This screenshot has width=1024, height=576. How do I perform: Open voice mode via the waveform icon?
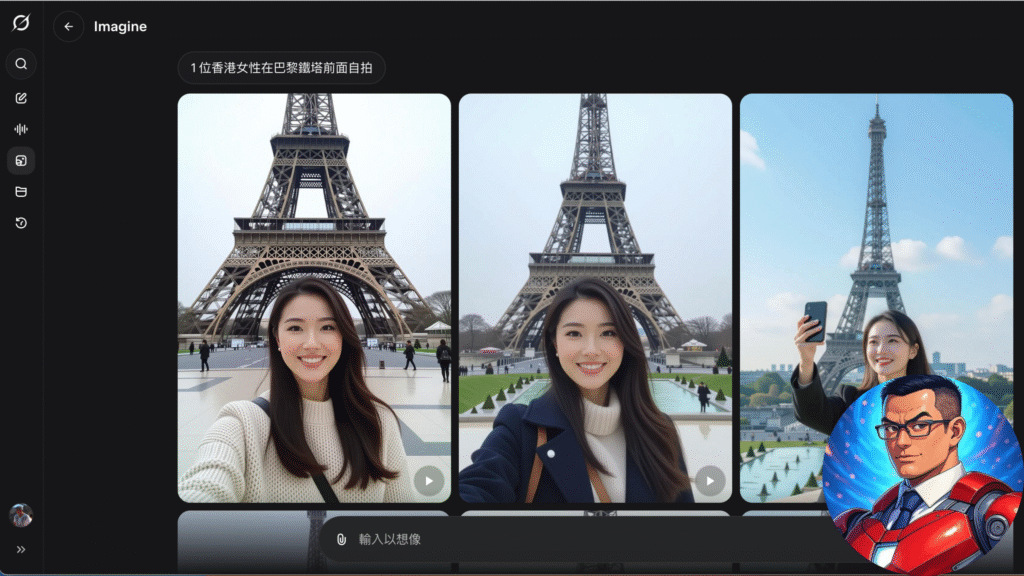pos(21,129)
